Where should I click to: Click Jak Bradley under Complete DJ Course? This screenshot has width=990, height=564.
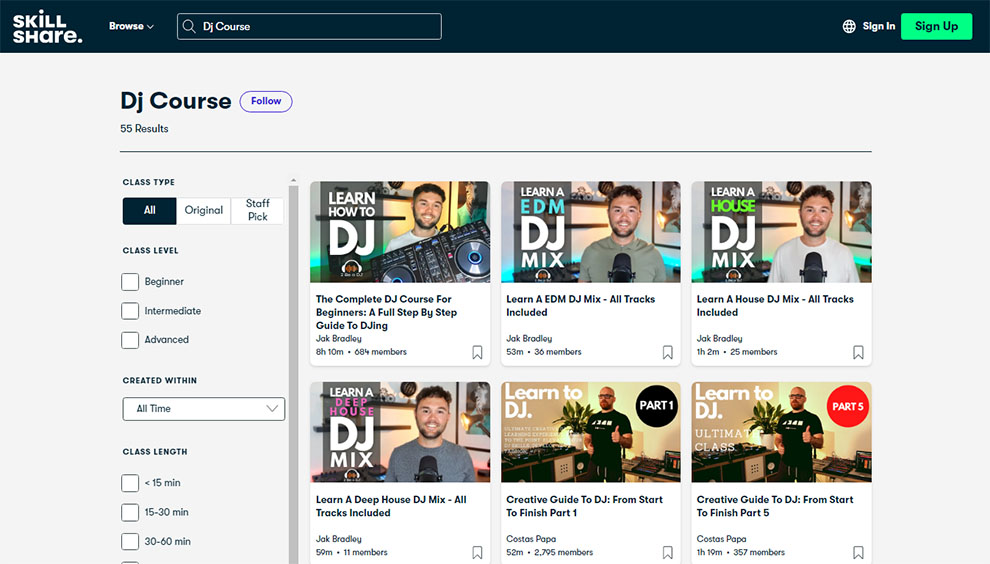pyautogui.click(x=338, y=339)
